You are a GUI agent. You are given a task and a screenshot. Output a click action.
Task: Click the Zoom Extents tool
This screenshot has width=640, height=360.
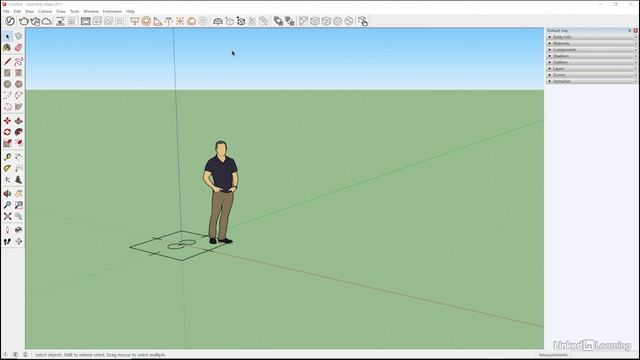(7, 216)
